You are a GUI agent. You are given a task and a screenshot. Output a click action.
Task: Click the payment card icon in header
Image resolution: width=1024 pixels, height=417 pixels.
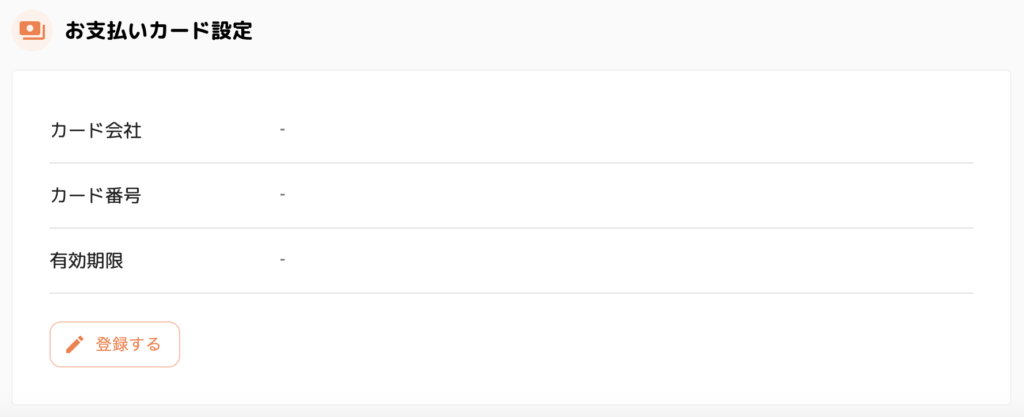32,30
